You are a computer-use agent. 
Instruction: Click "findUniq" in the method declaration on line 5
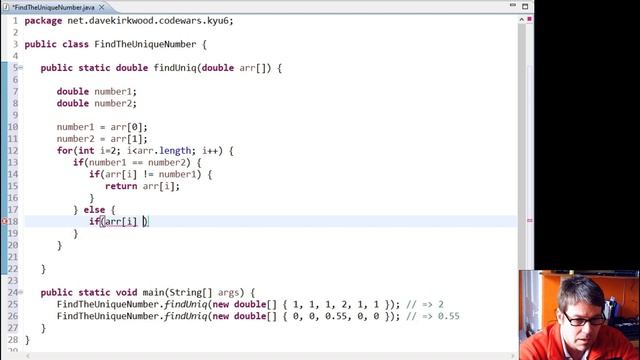[x=175, y=68]
